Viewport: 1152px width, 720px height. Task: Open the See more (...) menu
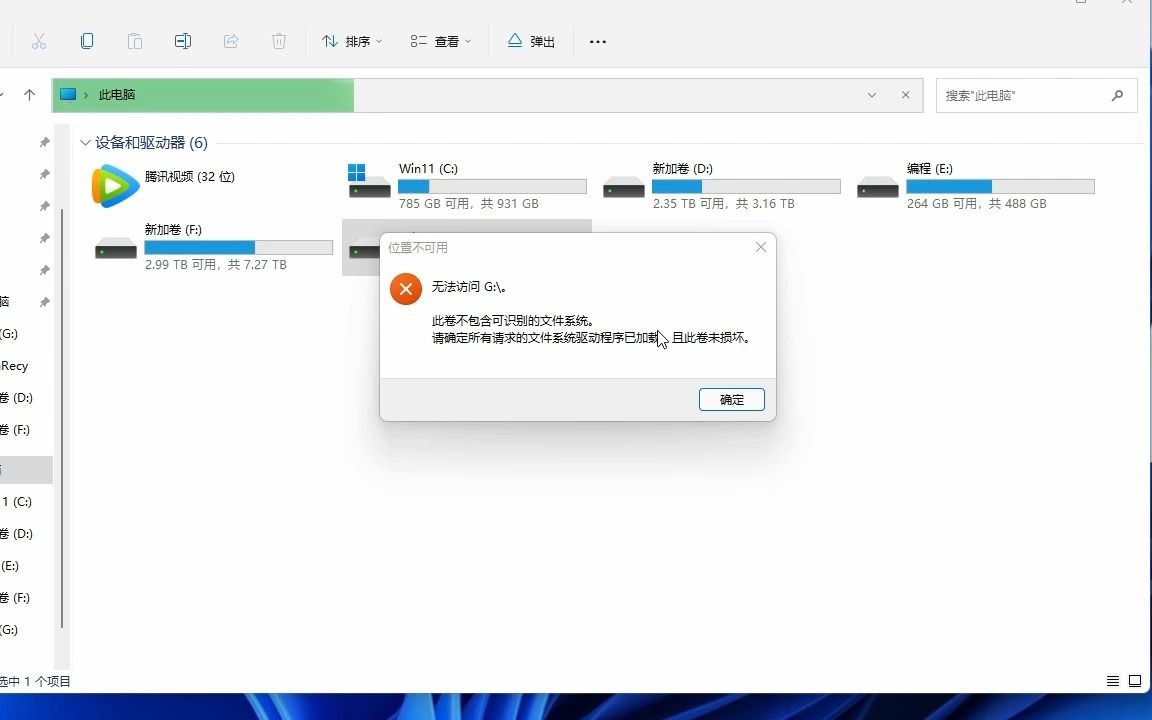click(598, 41)
